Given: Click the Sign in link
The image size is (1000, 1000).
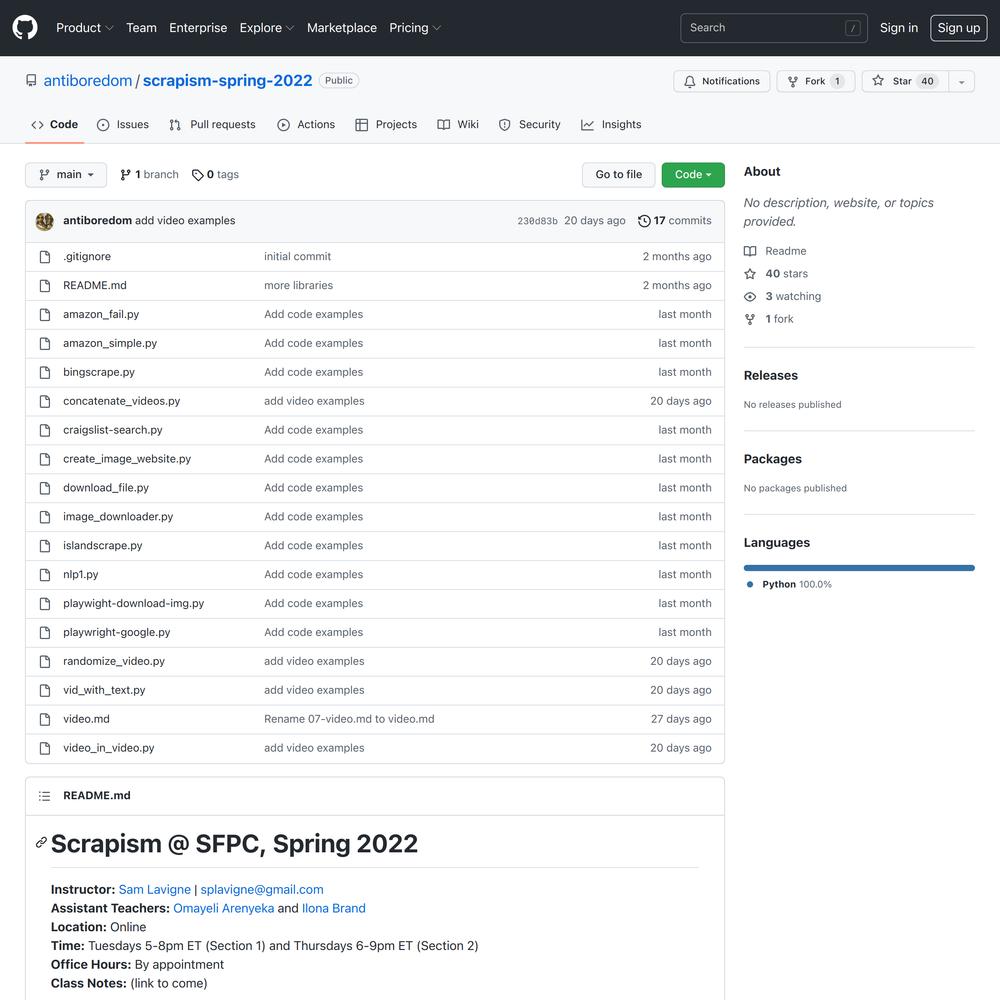Looking at the screenshot, I should pyautogui.click(x=899, y=27).
